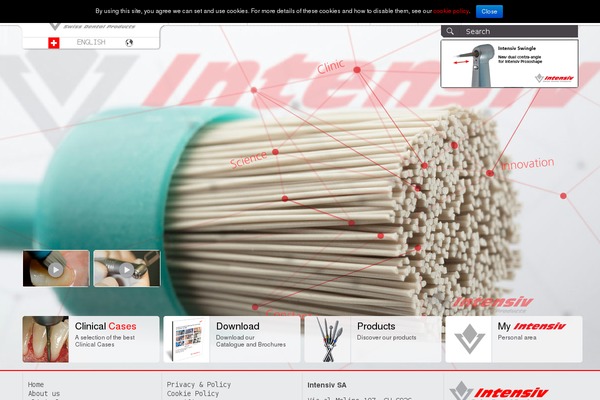The image size is (600, 400).
Task: Open the cookie policy link in the banner
Action: pyautogui.click(x=450, y=10)
